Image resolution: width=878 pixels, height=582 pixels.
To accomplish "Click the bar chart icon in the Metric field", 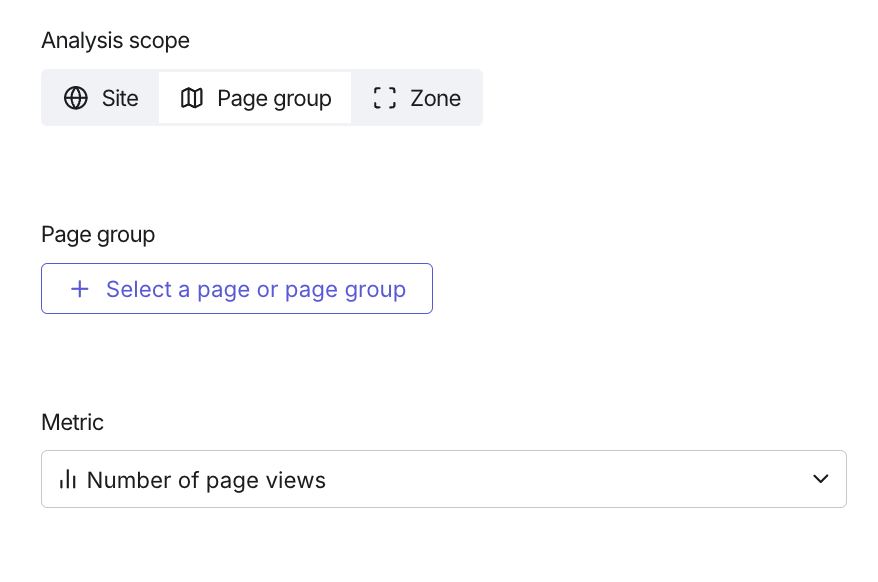I will pyautogui.click(x=68, y=479).
